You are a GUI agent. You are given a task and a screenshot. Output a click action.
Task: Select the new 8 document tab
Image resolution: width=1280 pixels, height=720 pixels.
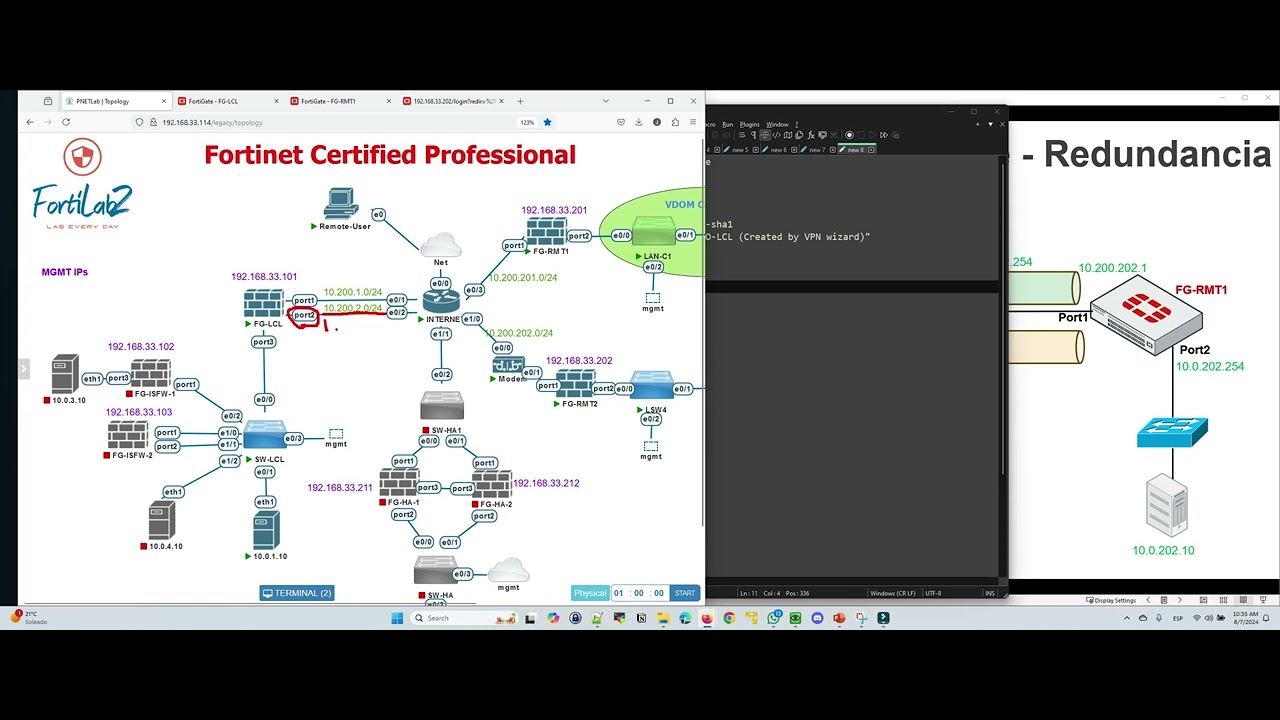pos(856,150)
